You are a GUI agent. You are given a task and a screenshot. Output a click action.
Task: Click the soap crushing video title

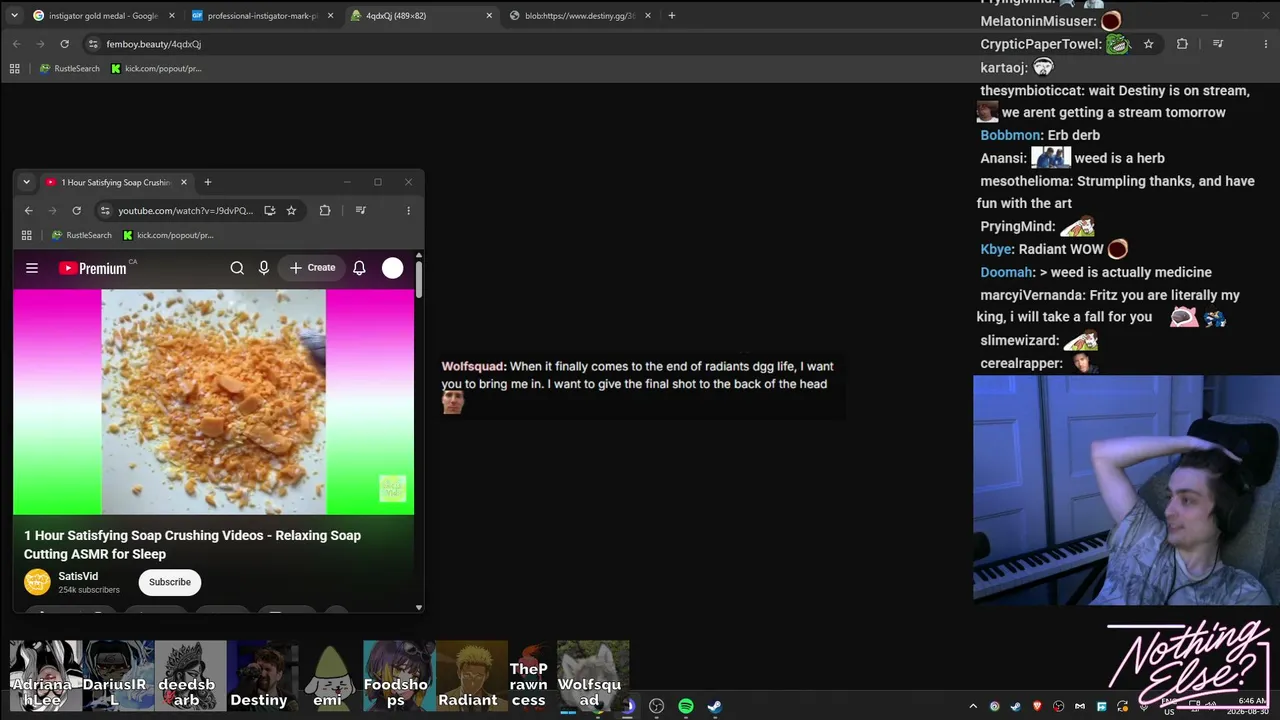tap(192, 545)
